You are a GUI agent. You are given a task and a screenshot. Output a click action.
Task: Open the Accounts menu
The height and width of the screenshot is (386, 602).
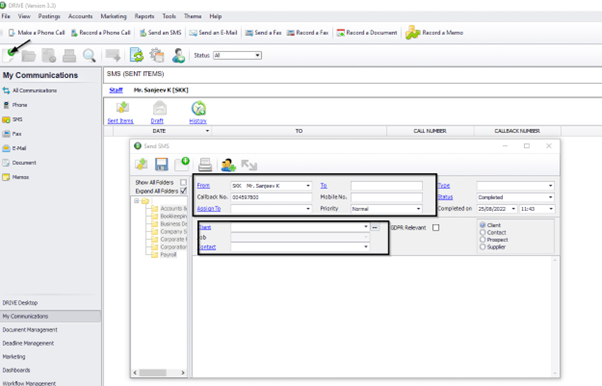80,16
